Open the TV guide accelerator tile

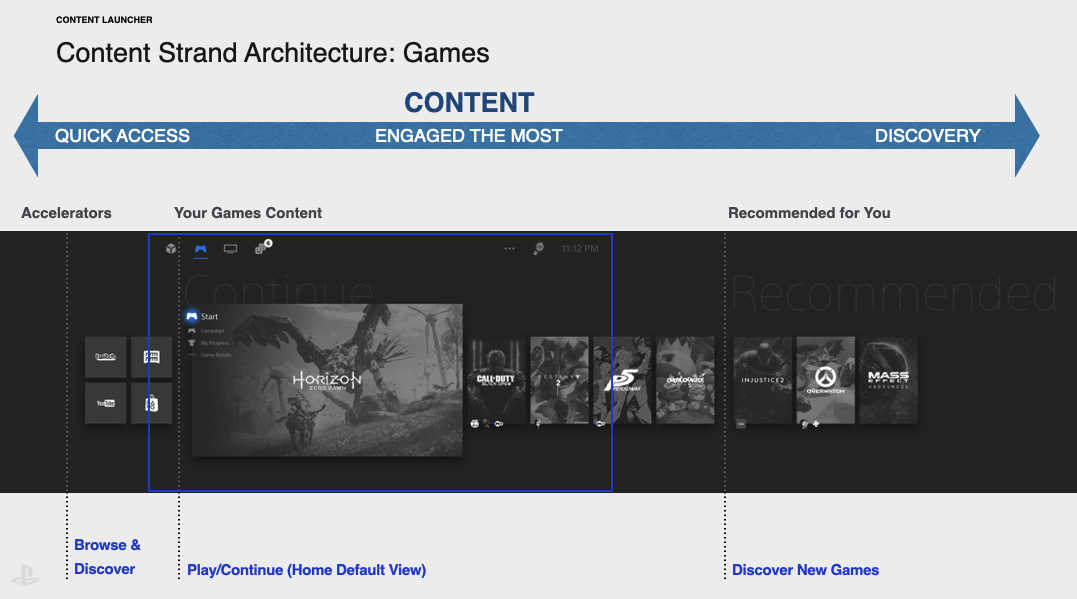coord(152,357)
